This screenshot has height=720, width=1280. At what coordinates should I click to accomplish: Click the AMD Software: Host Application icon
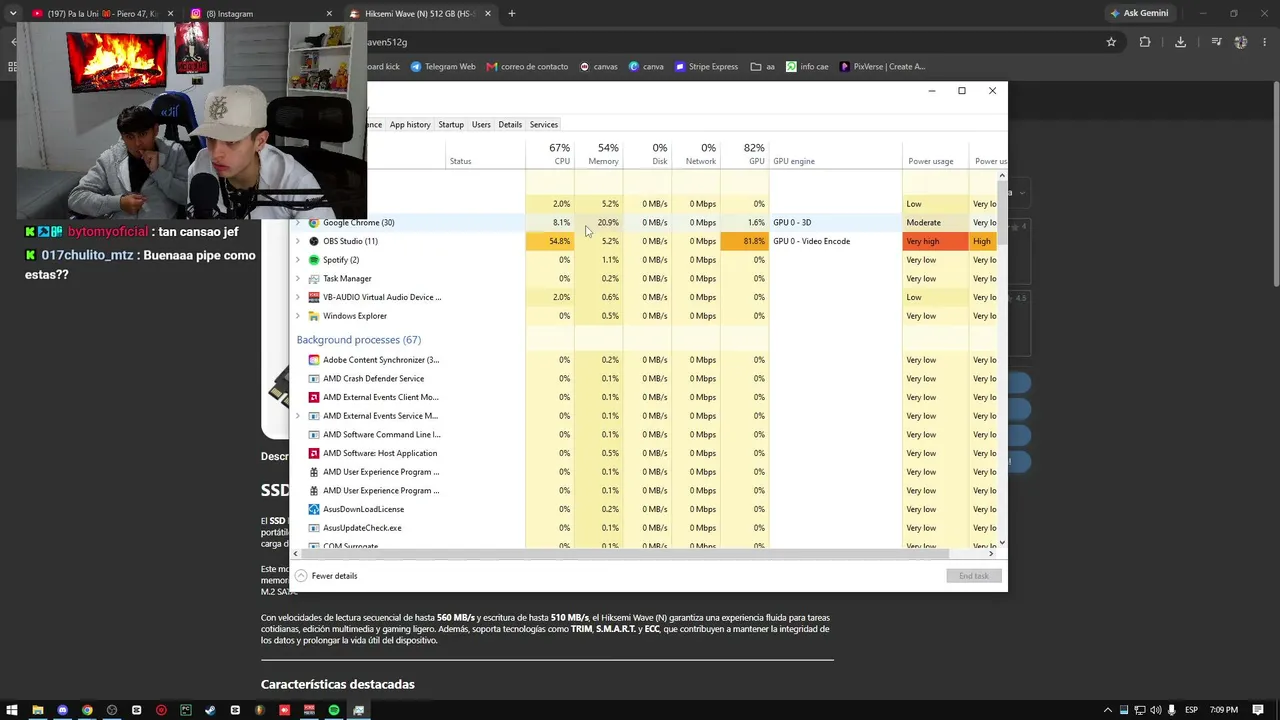click(314, 453)
